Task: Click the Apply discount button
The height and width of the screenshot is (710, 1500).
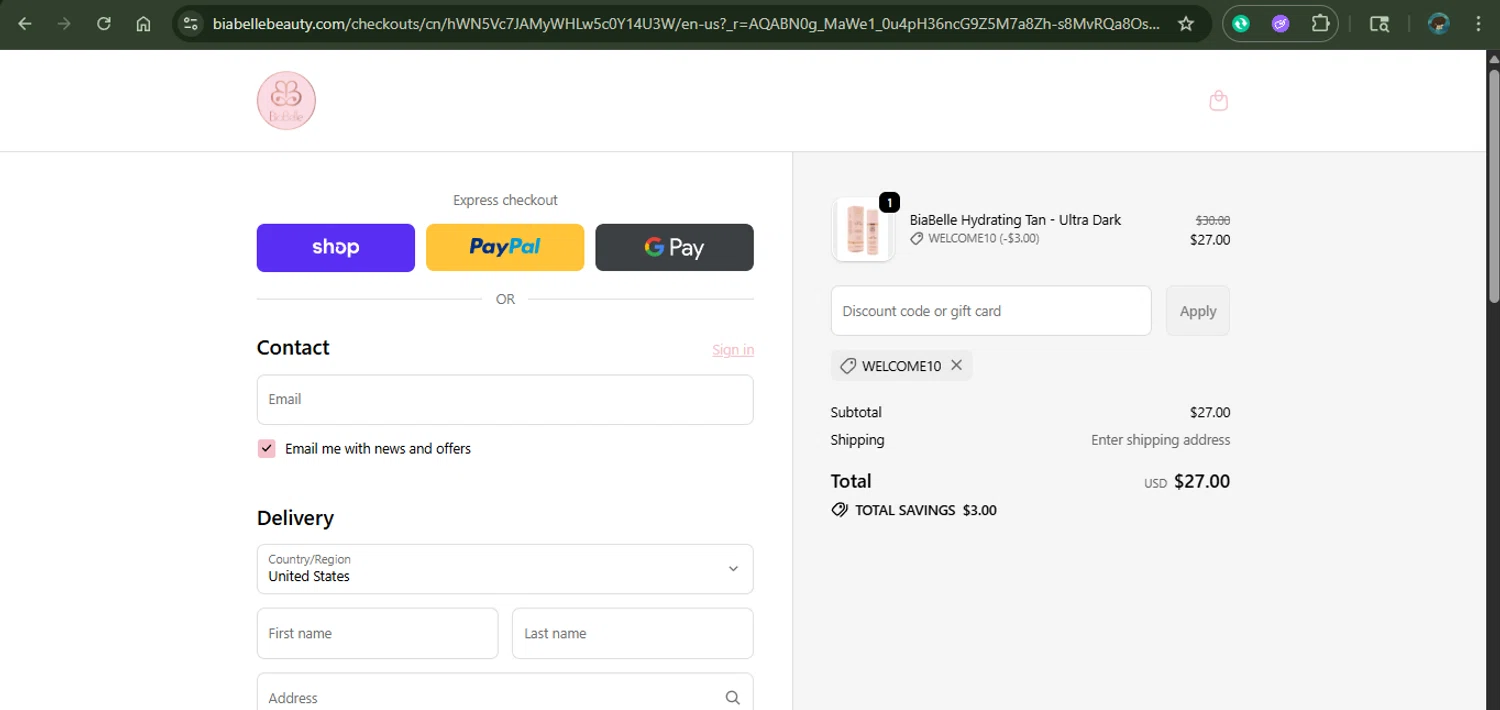Action: [1198, 311]
